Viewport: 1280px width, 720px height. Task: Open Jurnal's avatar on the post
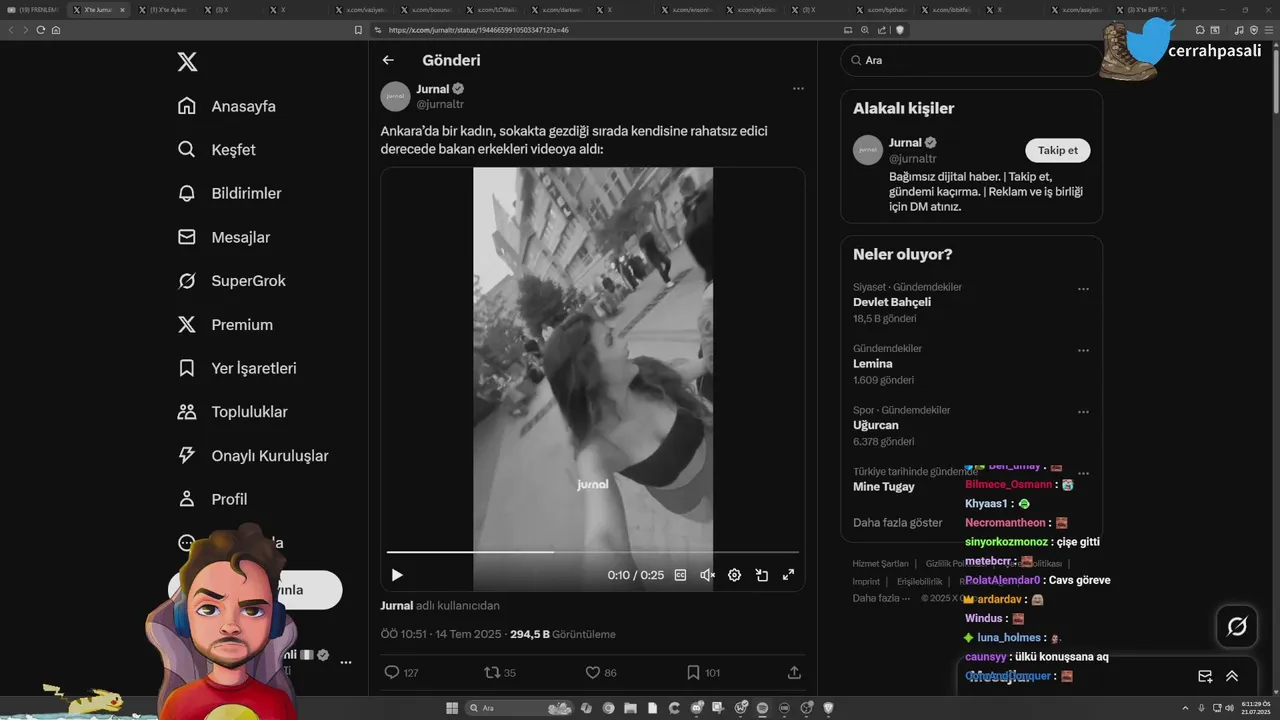395,96
